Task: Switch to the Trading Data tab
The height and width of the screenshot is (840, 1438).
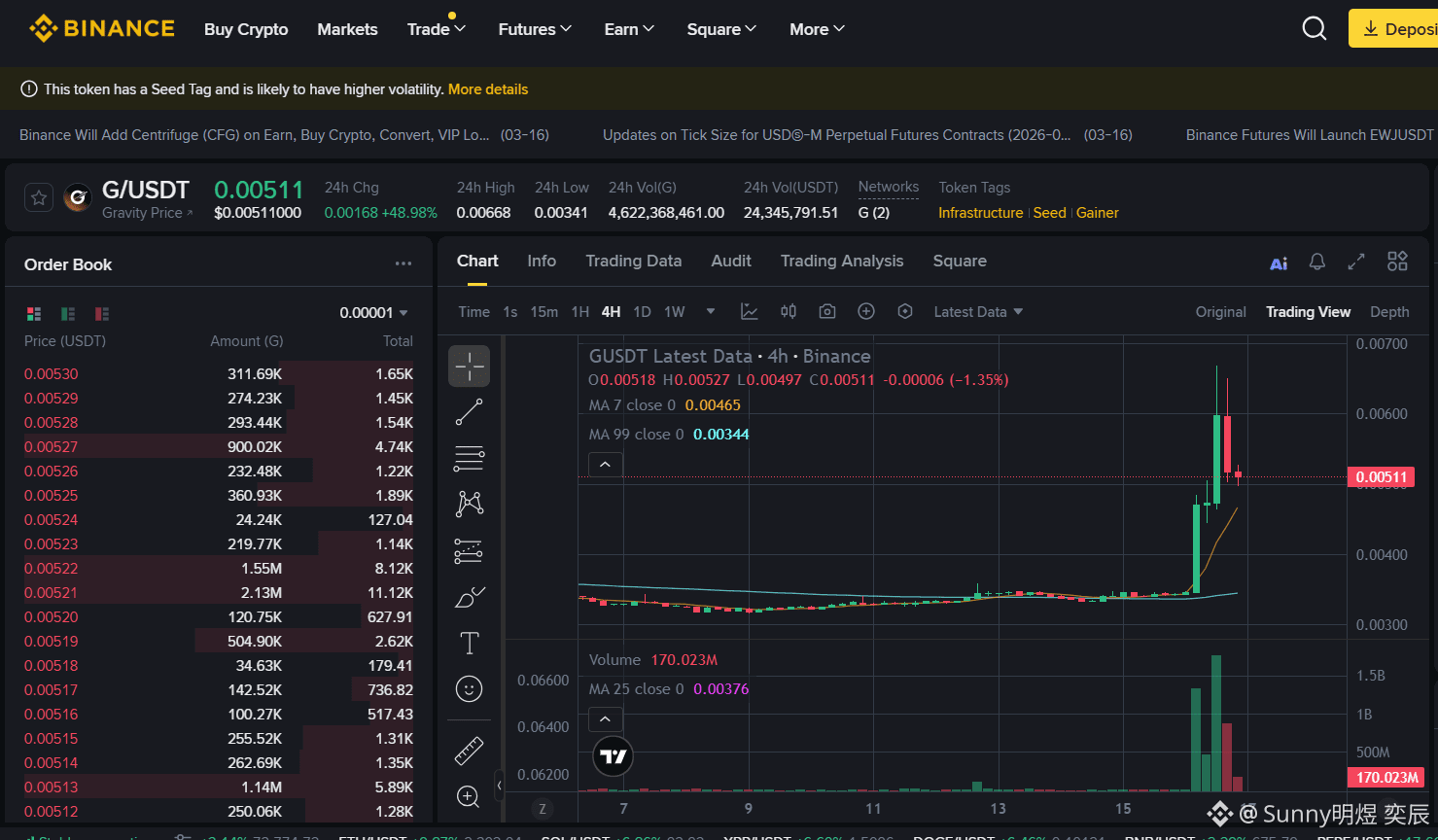Action: (633, 261)
